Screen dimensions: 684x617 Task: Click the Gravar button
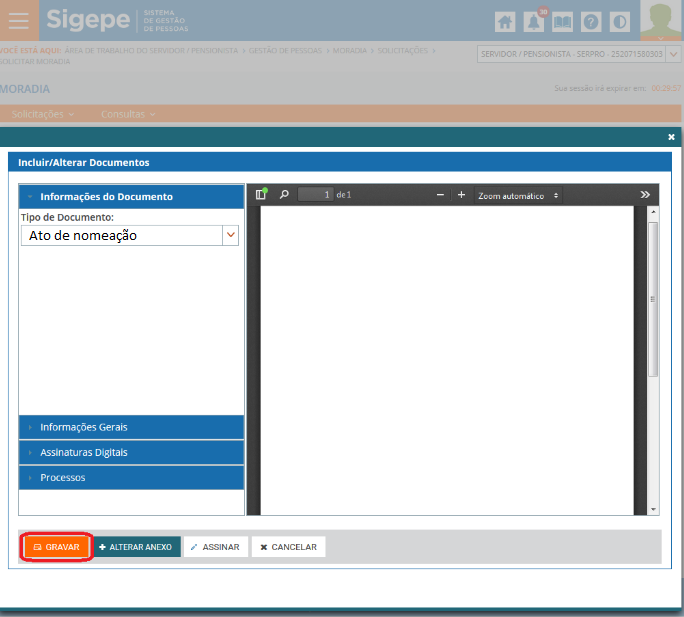(x=57, y=547)
